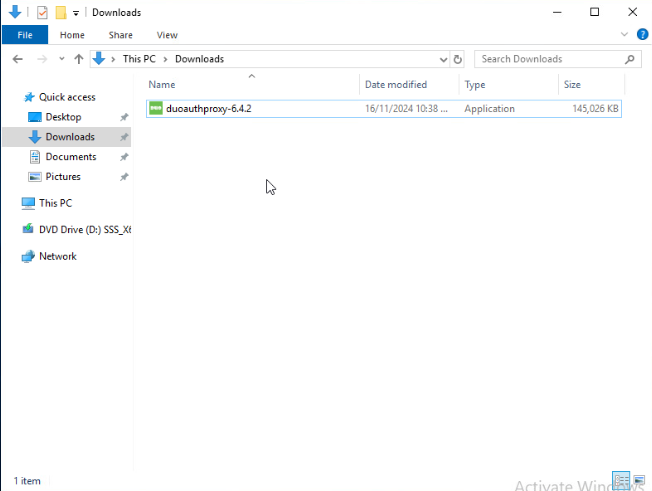Open Pictures in the navigation pane
This screenshot has width=652, height=491.
[63, 177]
